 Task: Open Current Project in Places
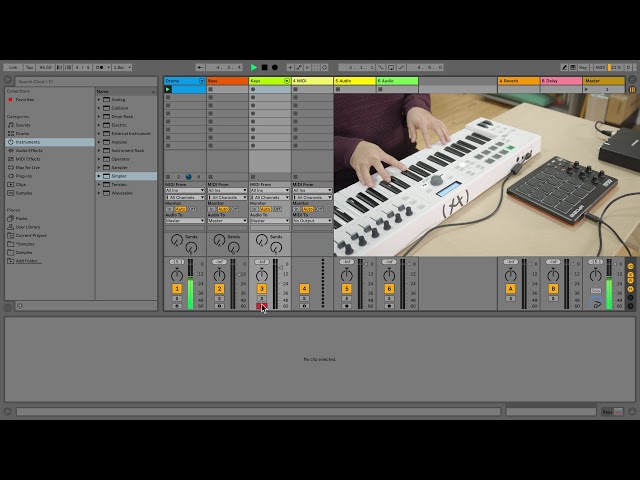(x=31, y=236)
